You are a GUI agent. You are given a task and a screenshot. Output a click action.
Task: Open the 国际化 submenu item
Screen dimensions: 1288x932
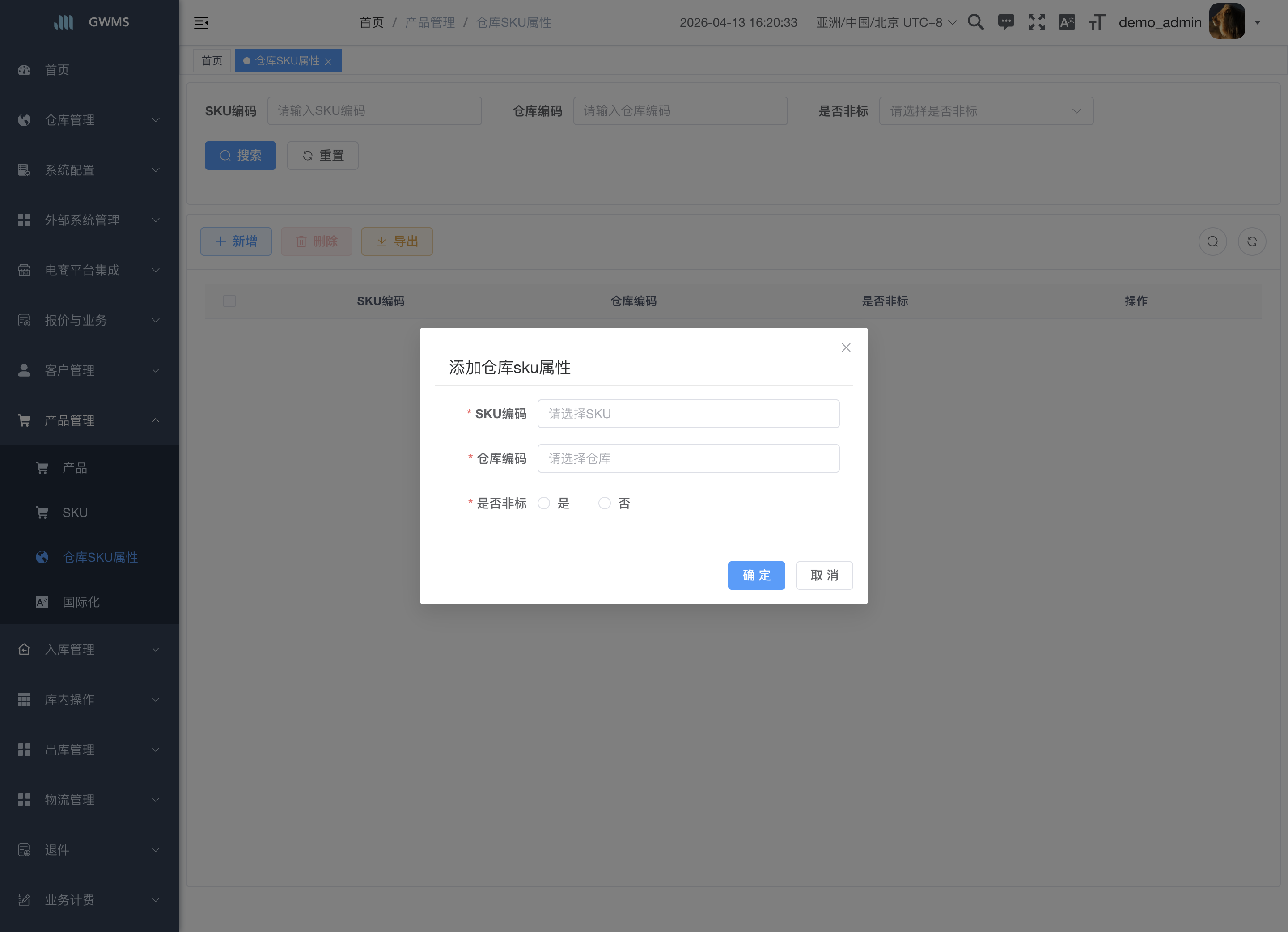[89, 602]
